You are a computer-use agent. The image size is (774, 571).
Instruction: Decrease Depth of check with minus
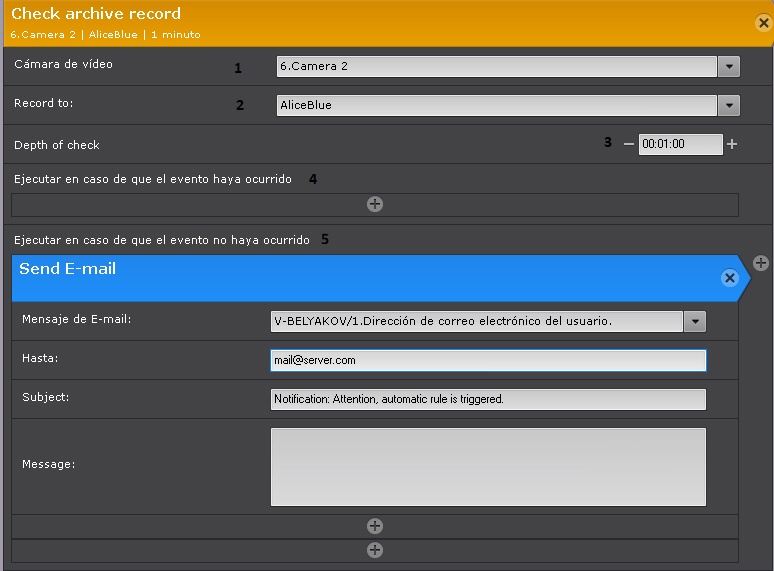[x=628, y=144]
